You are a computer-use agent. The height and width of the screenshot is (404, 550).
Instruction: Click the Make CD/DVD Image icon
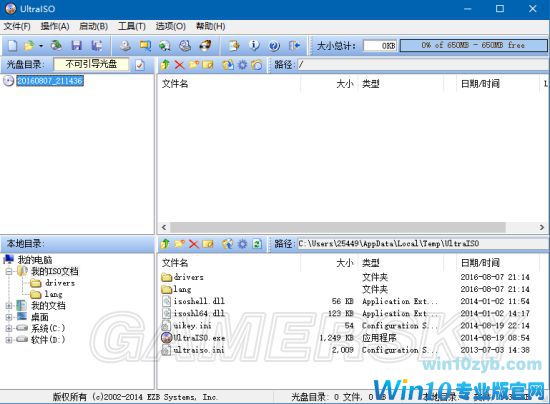[125, 46]
